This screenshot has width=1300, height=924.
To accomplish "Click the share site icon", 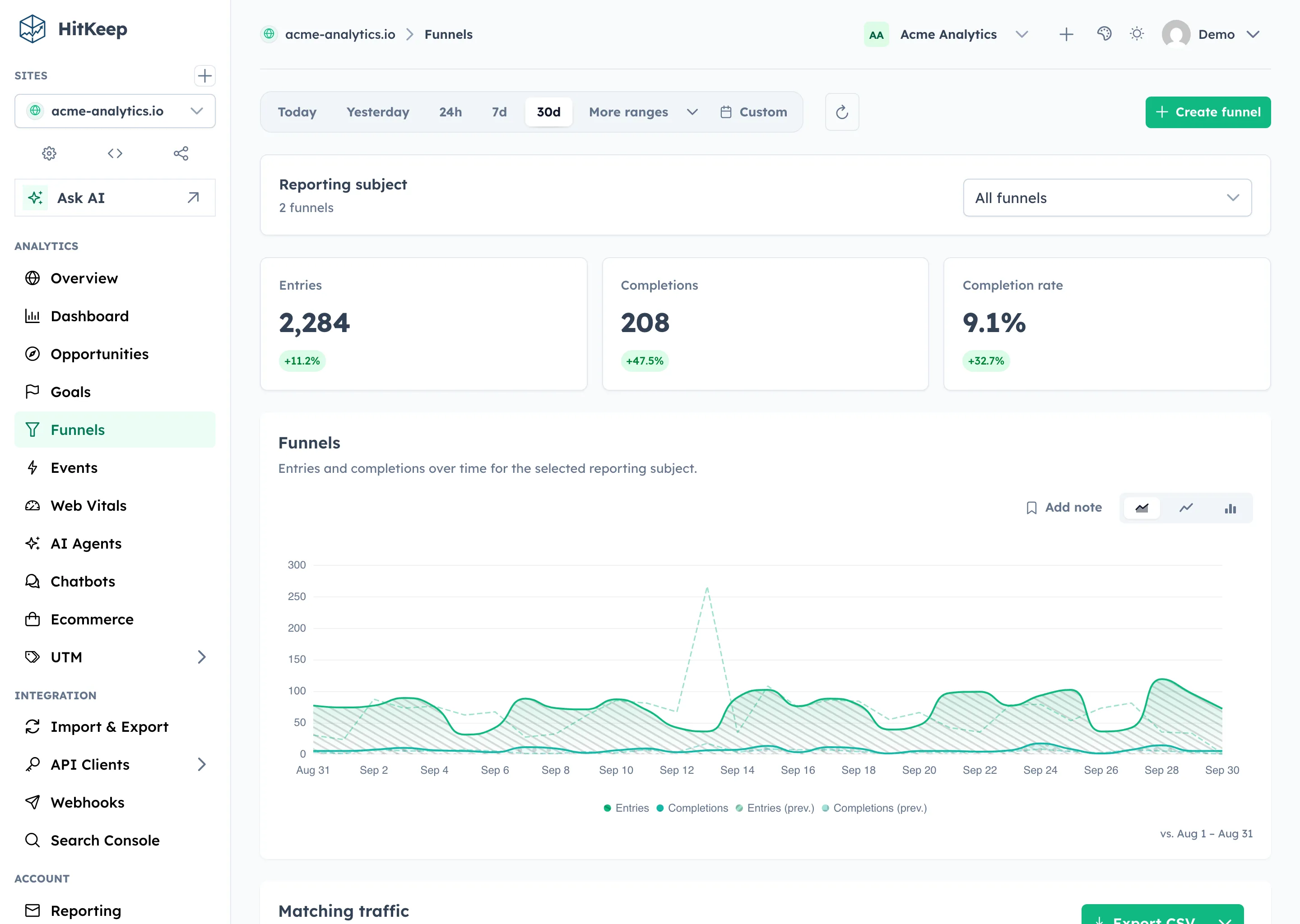I will click(181, 153).
